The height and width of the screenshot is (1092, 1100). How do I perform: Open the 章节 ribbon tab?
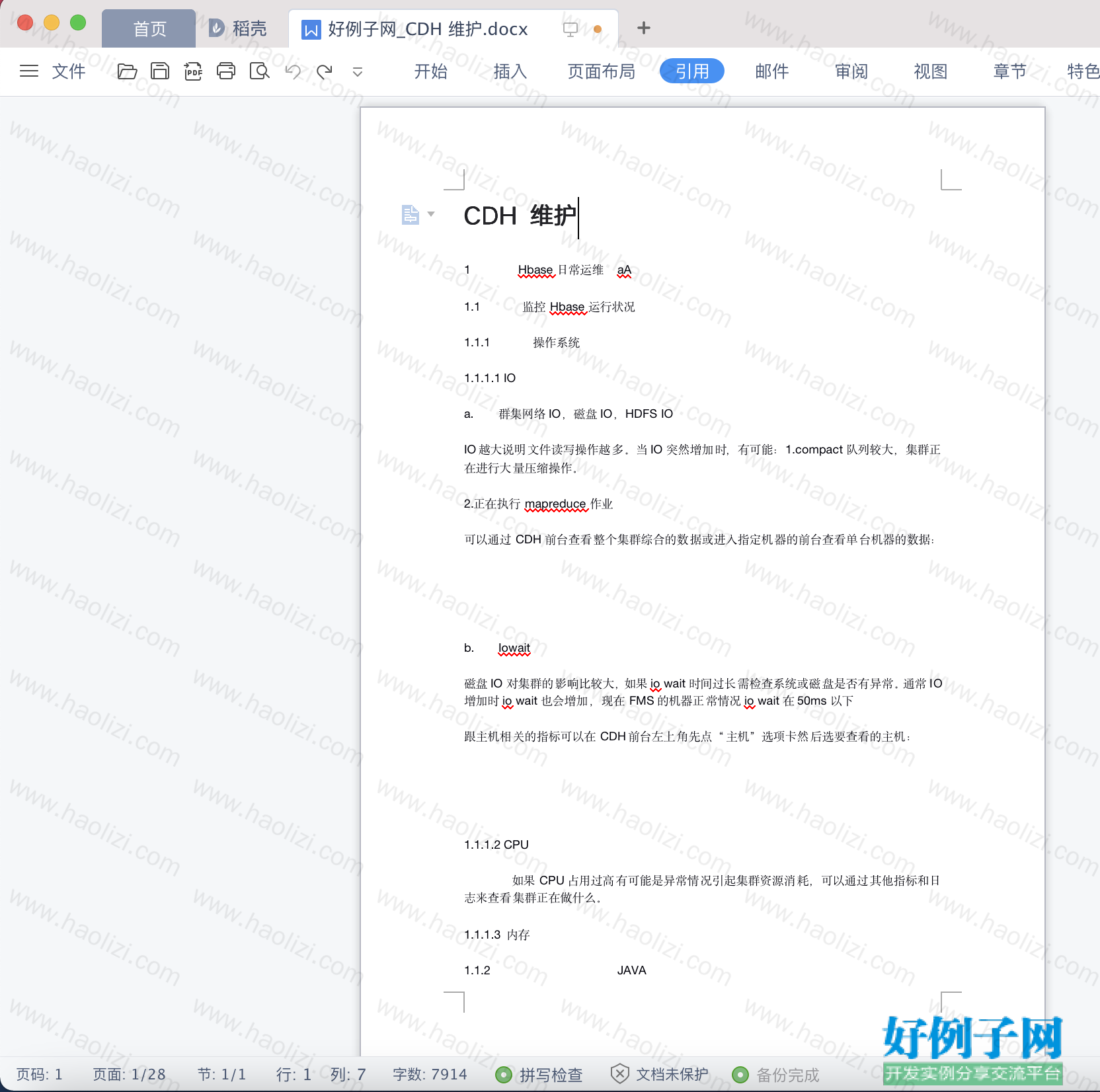click(1010, 71)
